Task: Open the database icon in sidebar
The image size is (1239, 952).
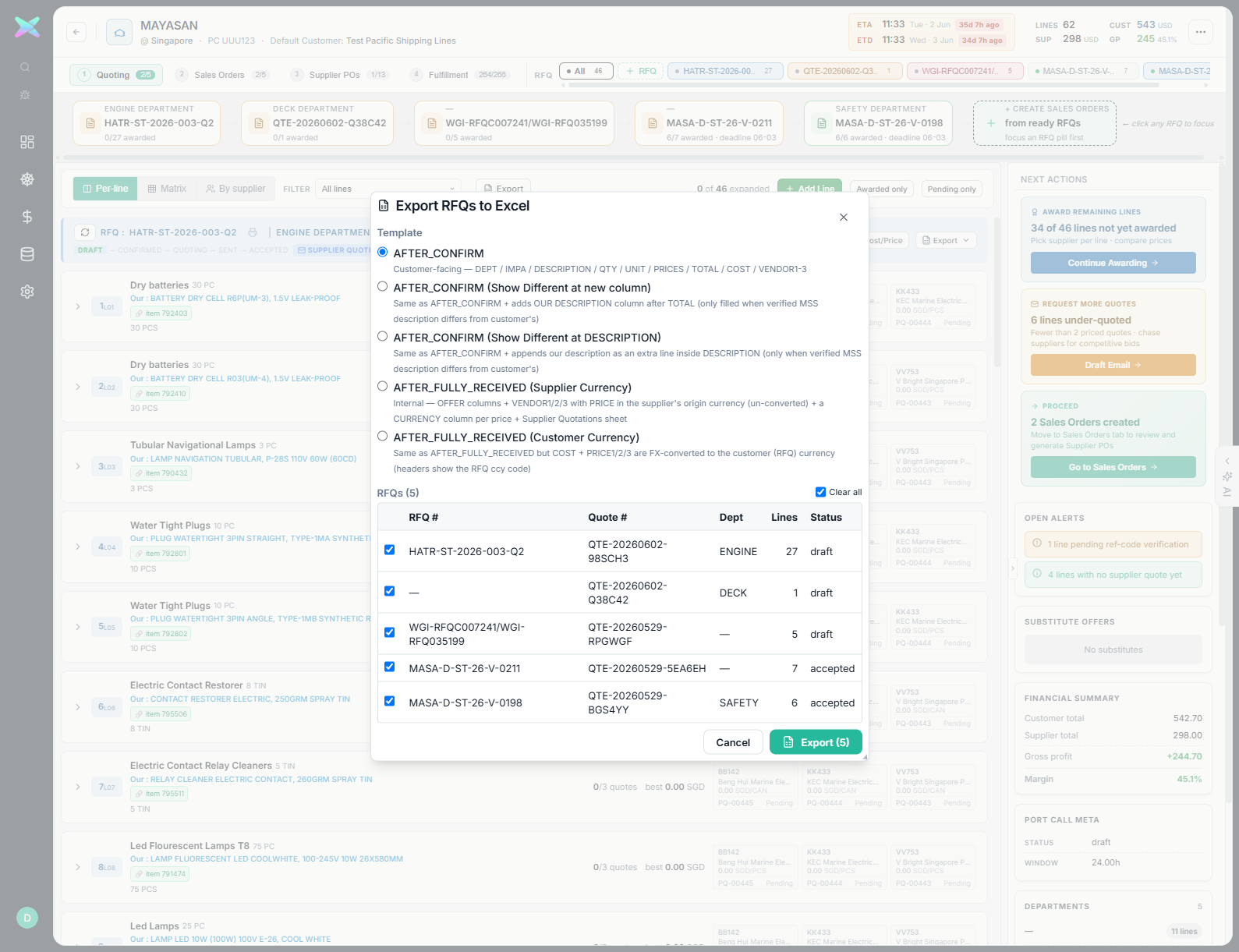Action: 27,254
